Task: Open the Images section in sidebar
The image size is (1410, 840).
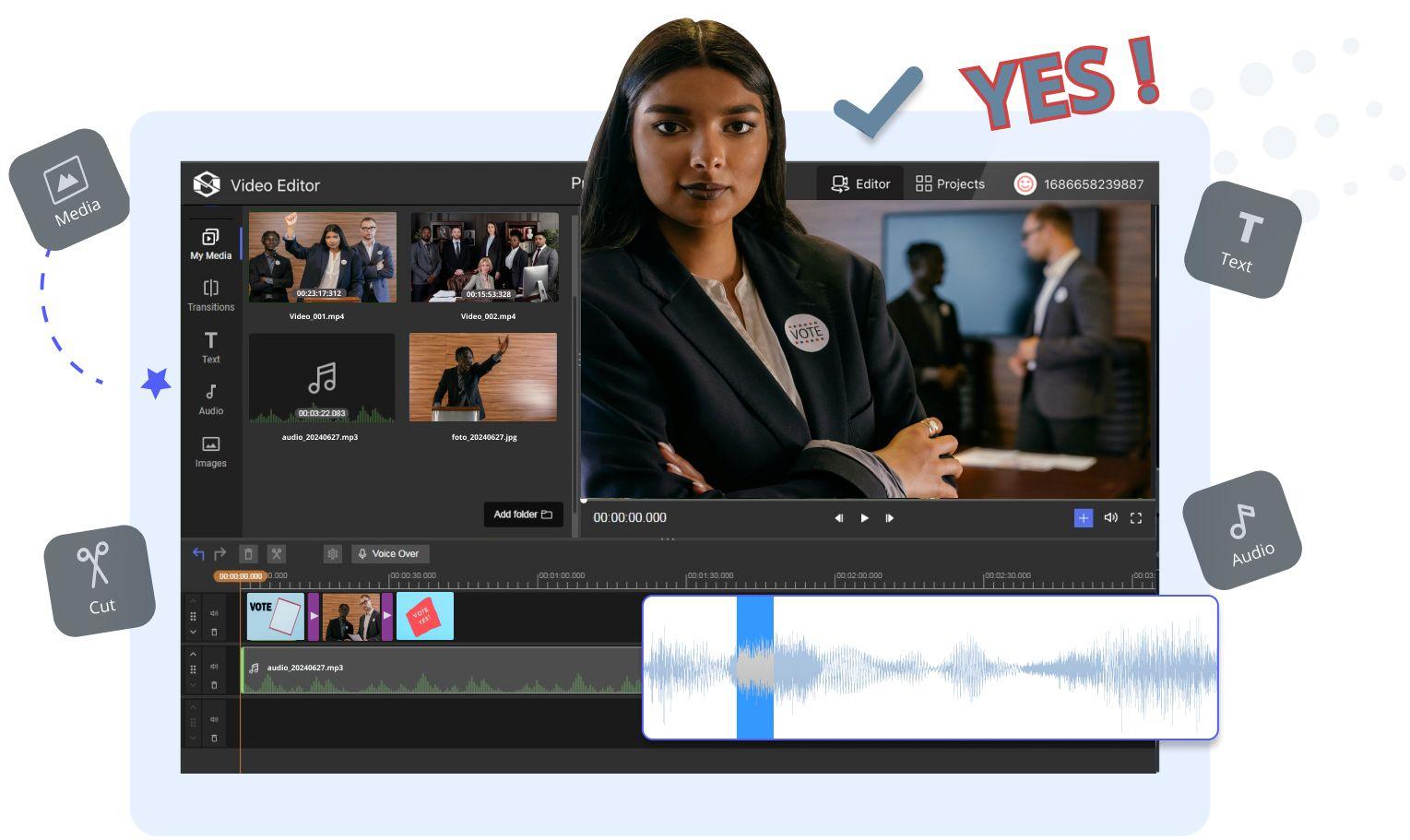Action: (211, 452)
